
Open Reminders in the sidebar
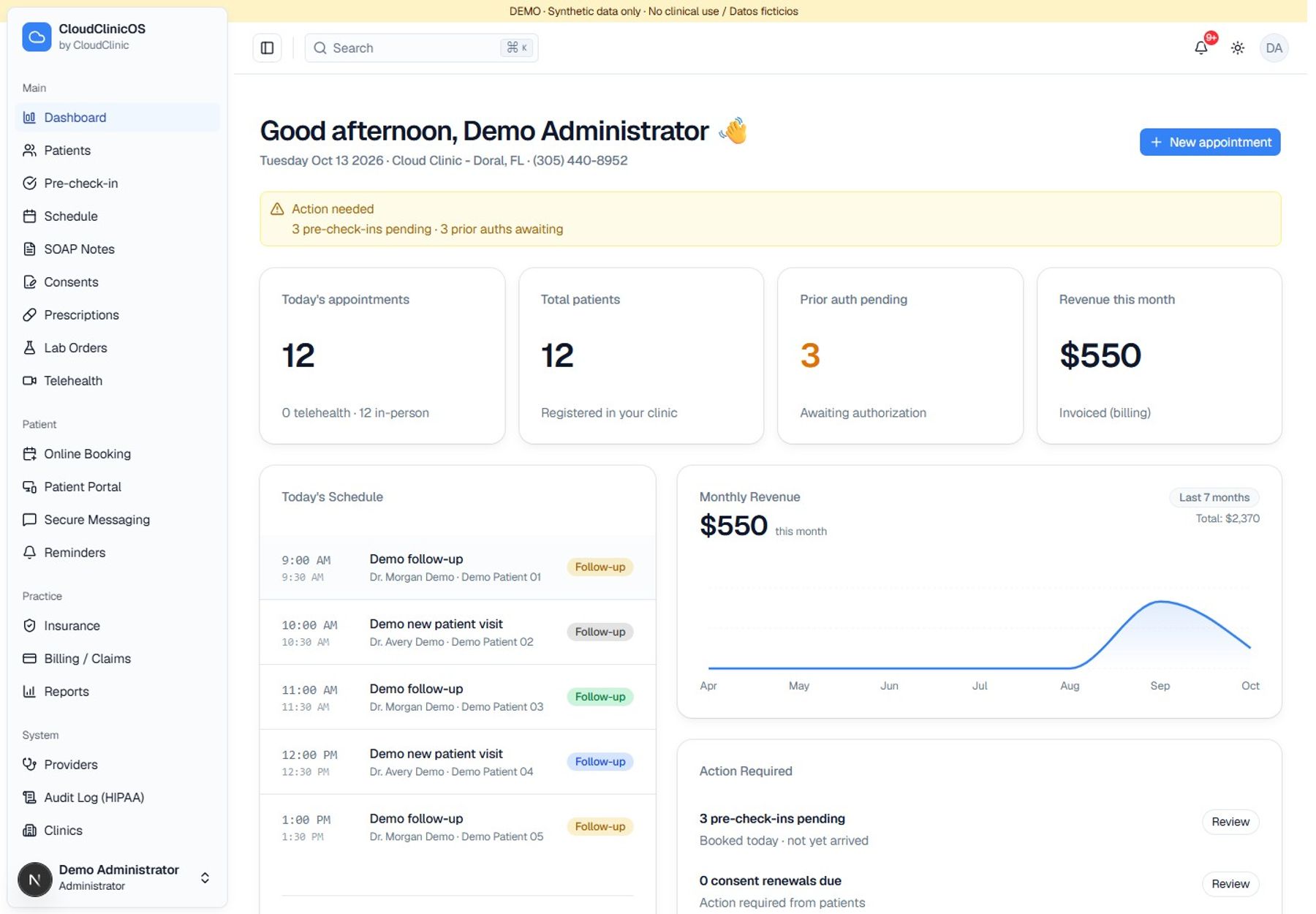[x=117, y=552]
